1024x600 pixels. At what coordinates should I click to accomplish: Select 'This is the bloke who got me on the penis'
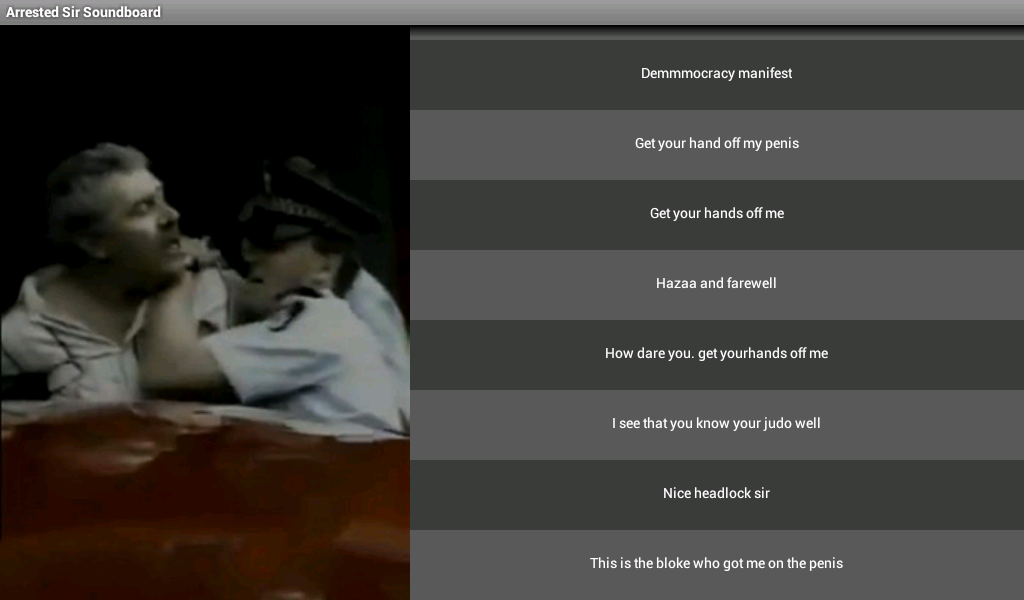(716, 564)
